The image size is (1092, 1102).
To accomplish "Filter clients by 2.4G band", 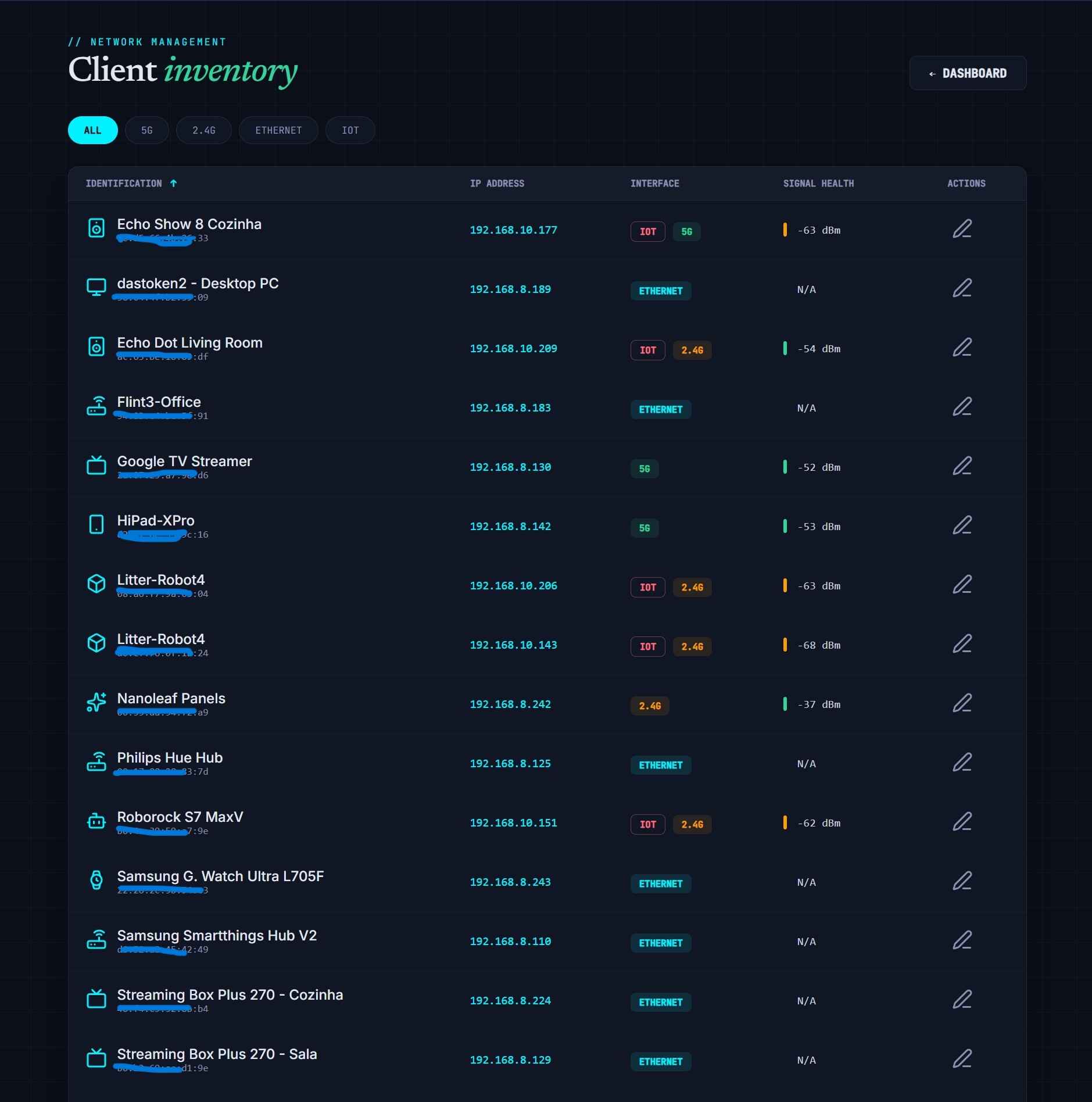I will click(x=204, y=130).
